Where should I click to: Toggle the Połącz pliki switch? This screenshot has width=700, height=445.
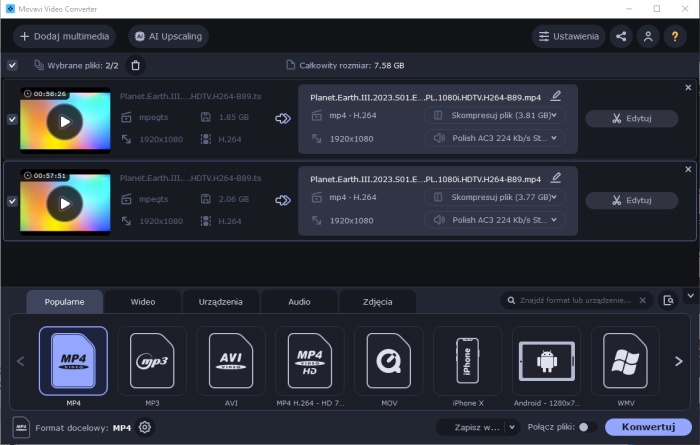click(x=587, y=427)
